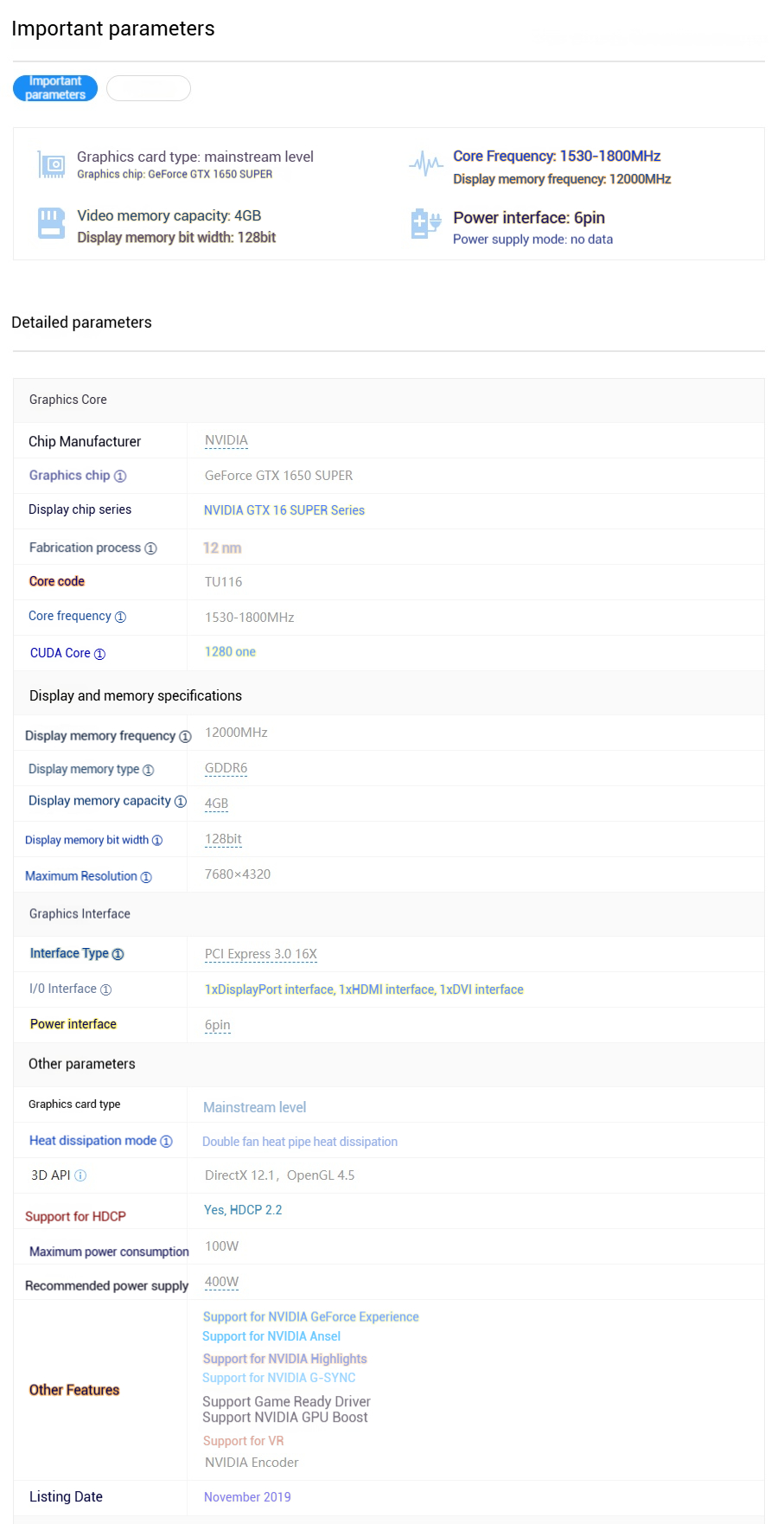Click the Other Features label
This screenshot has height=1524, width=784.
74,1390
